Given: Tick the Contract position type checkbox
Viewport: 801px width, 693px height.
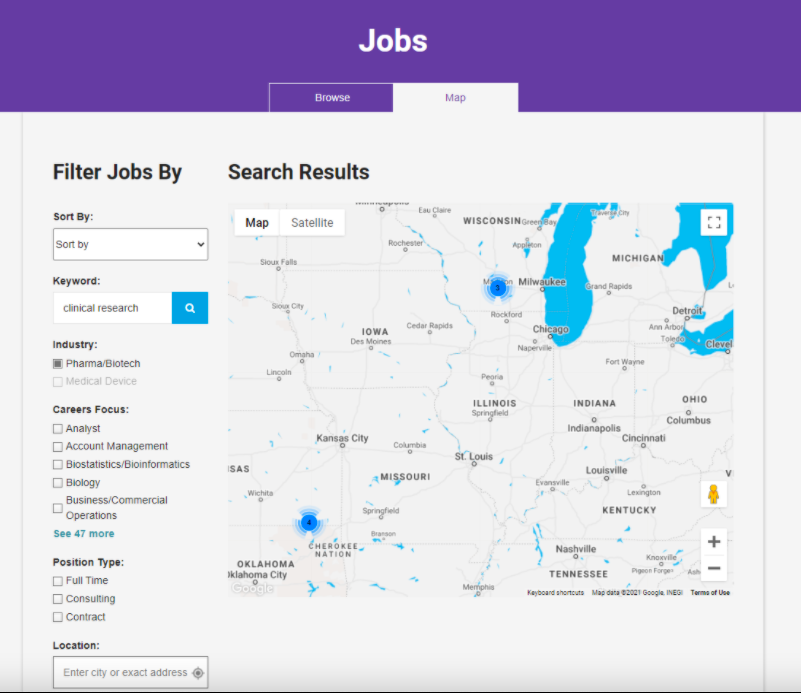Looking at the screenshot, I should pyautogui.click(x=58, y=617).
